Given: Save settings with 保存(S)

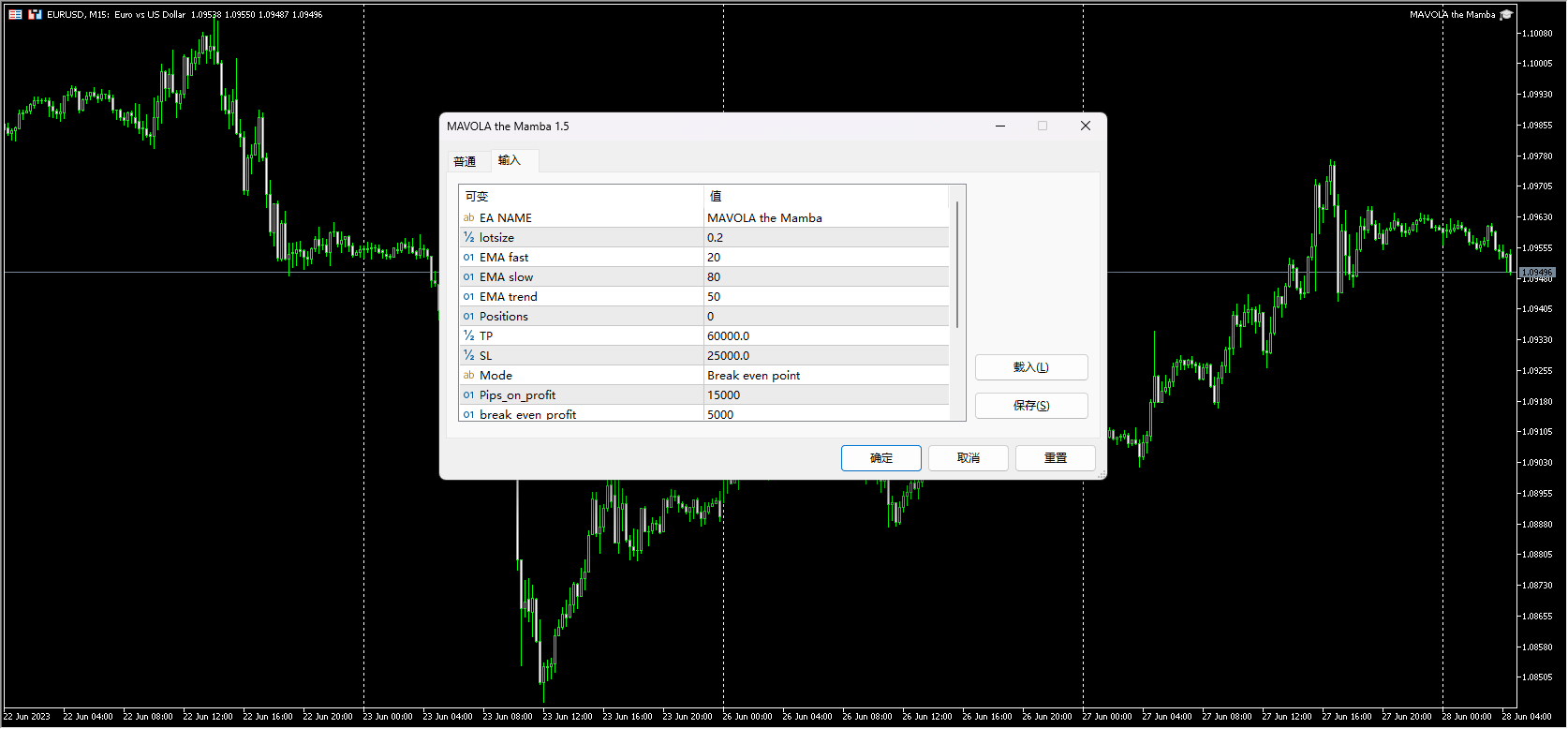Looking at the screenshot, I should point(1030,406).
